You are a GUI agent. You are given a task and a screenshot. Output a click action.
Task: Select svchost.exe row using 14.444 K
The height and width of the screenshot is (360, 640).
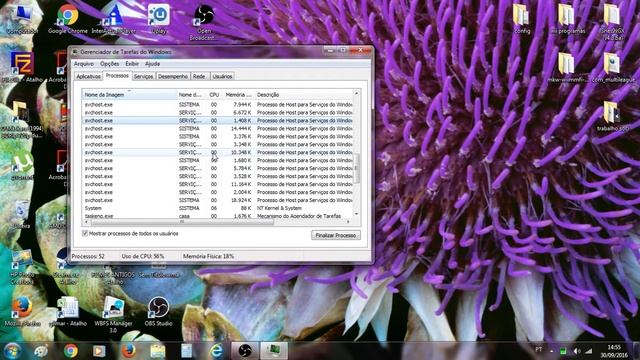[x=217, y=129]
